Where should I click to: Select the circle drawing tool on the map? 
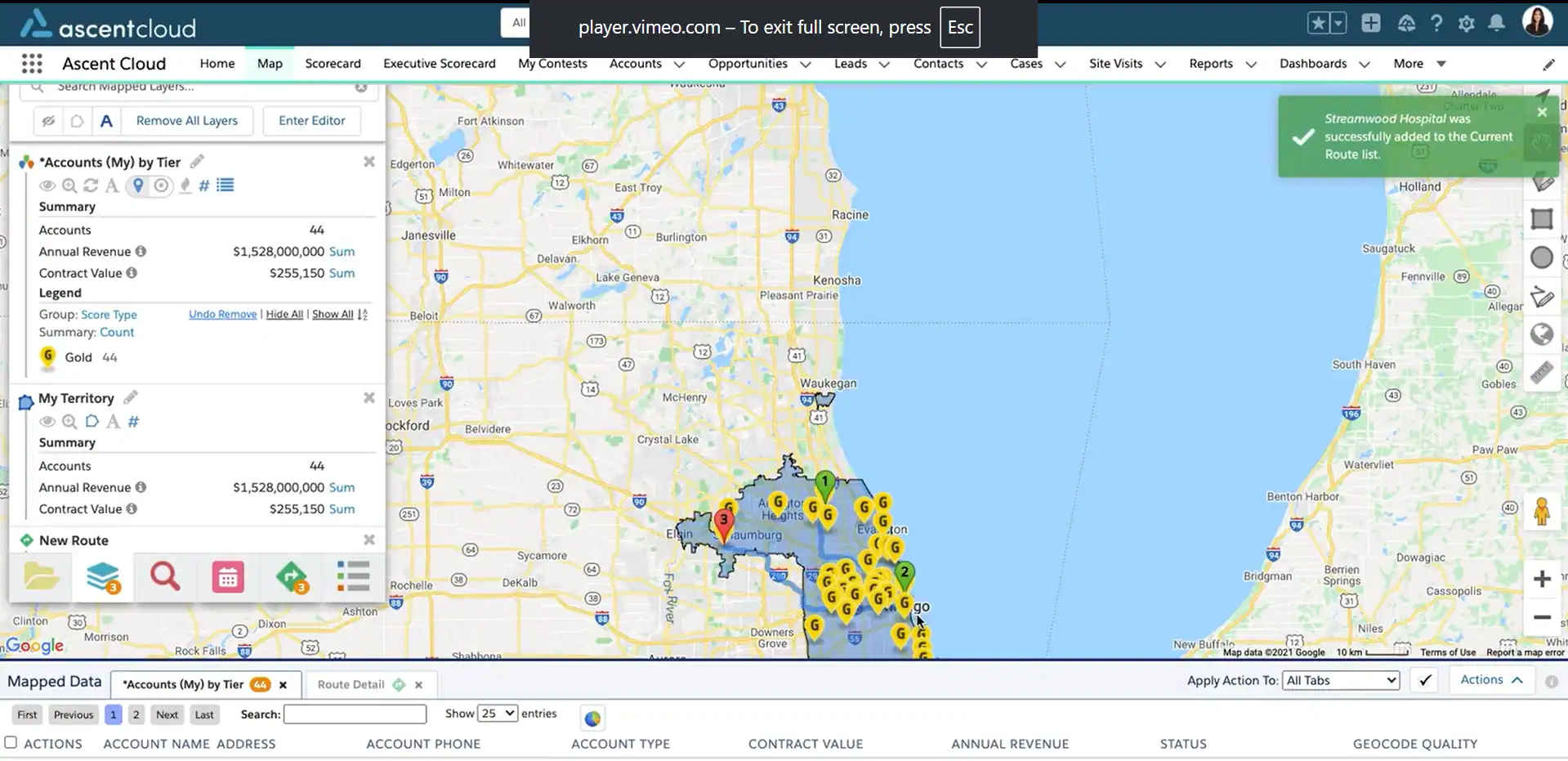(x=1541, y=257)
